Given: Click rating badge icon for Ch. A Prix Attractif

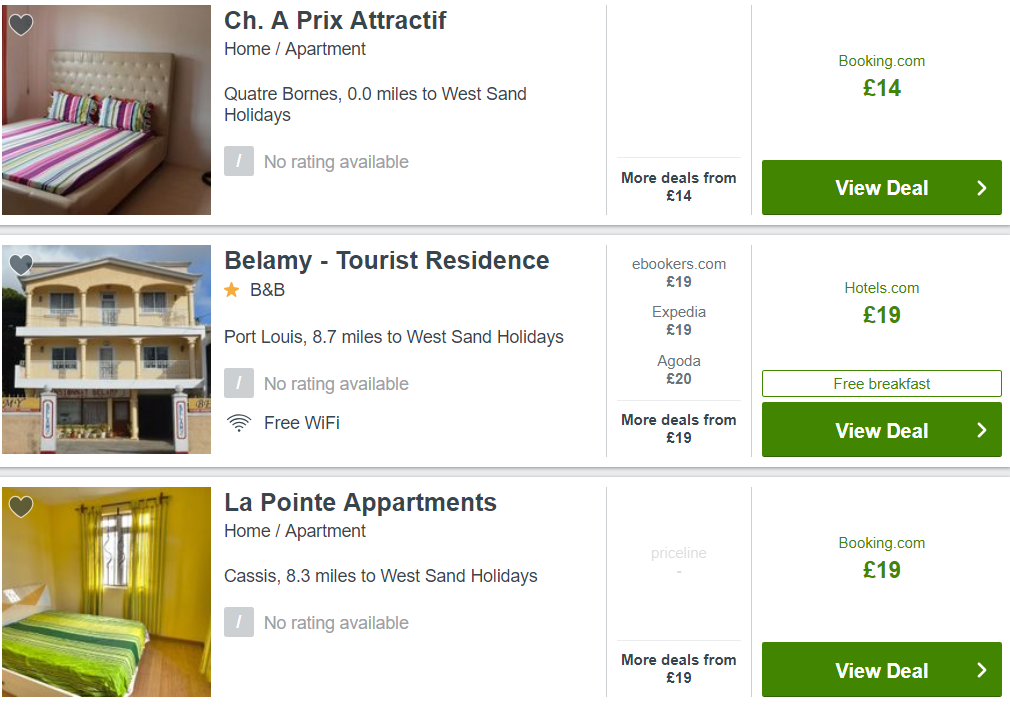Looking at the screenshot, I should click(x=239, y=161).
